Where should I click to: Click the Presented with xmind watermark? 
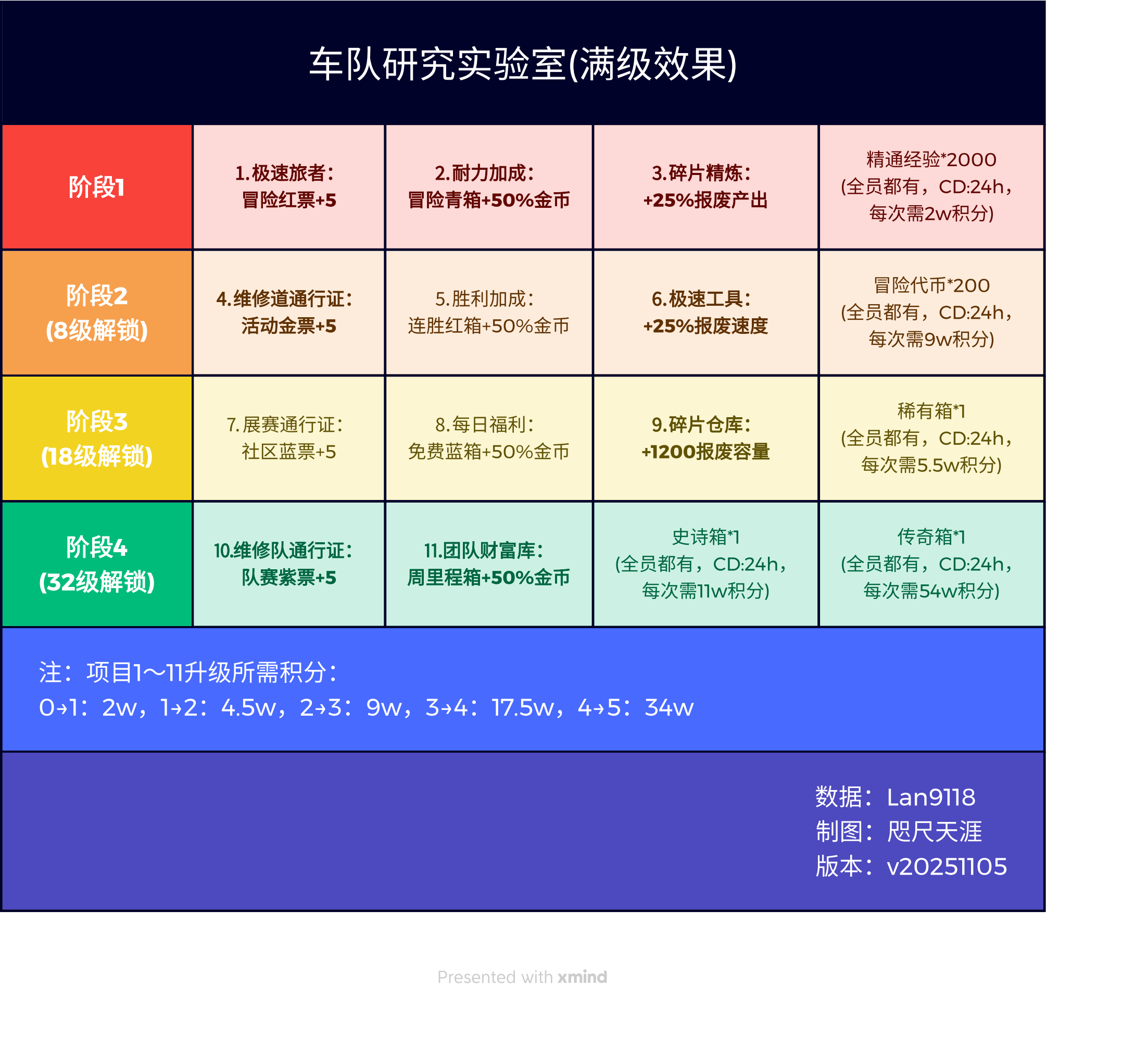tap(522, 977)
